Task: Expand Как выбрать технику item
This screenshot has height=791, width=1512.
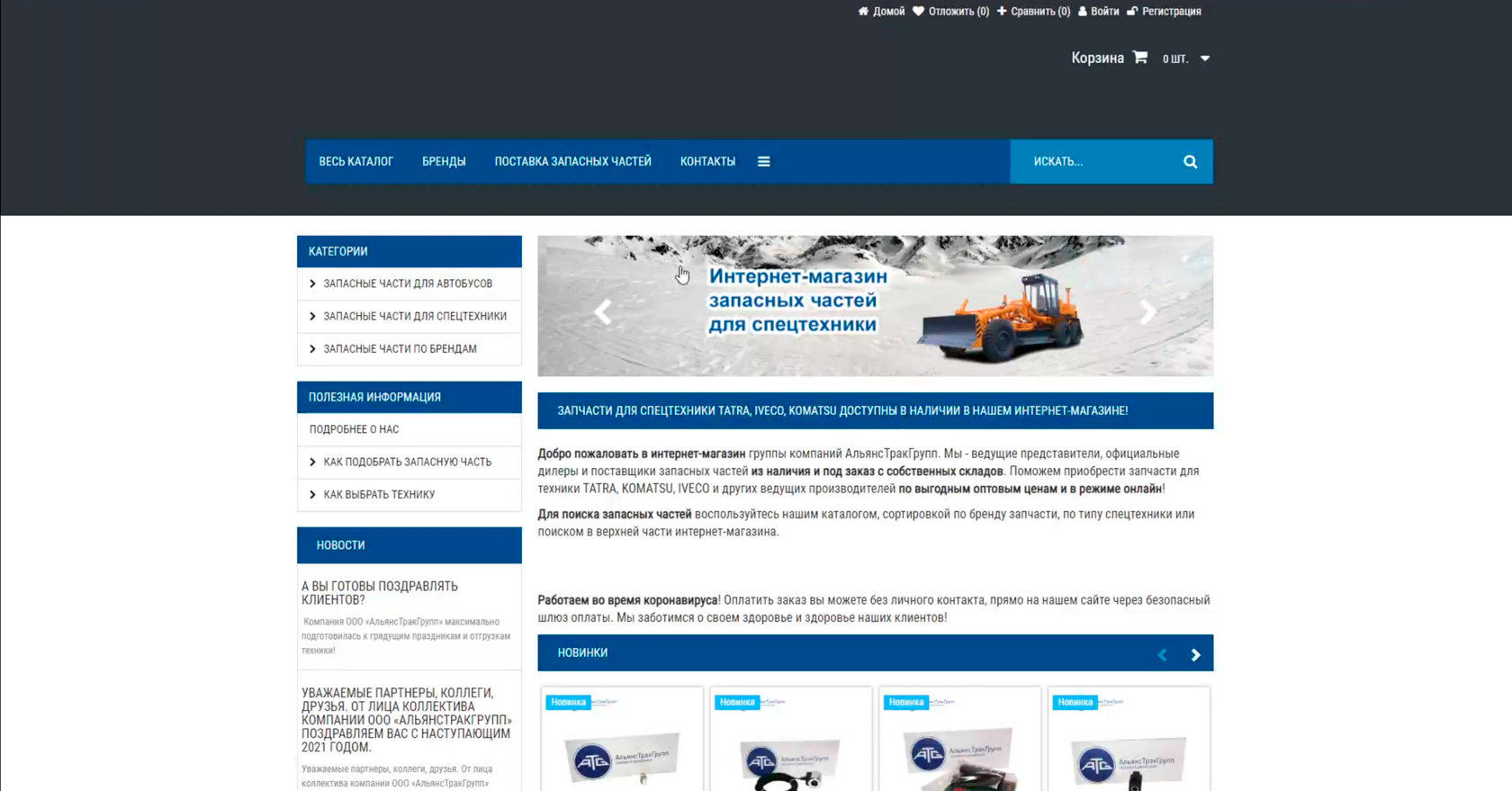Action: click(x=409, y=494)
